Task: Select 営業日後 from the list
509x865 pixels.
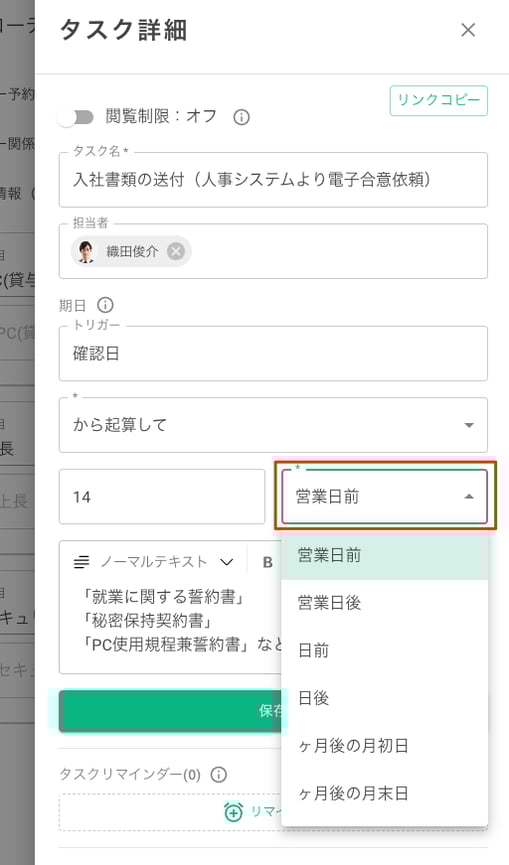Action: (384, 603)
